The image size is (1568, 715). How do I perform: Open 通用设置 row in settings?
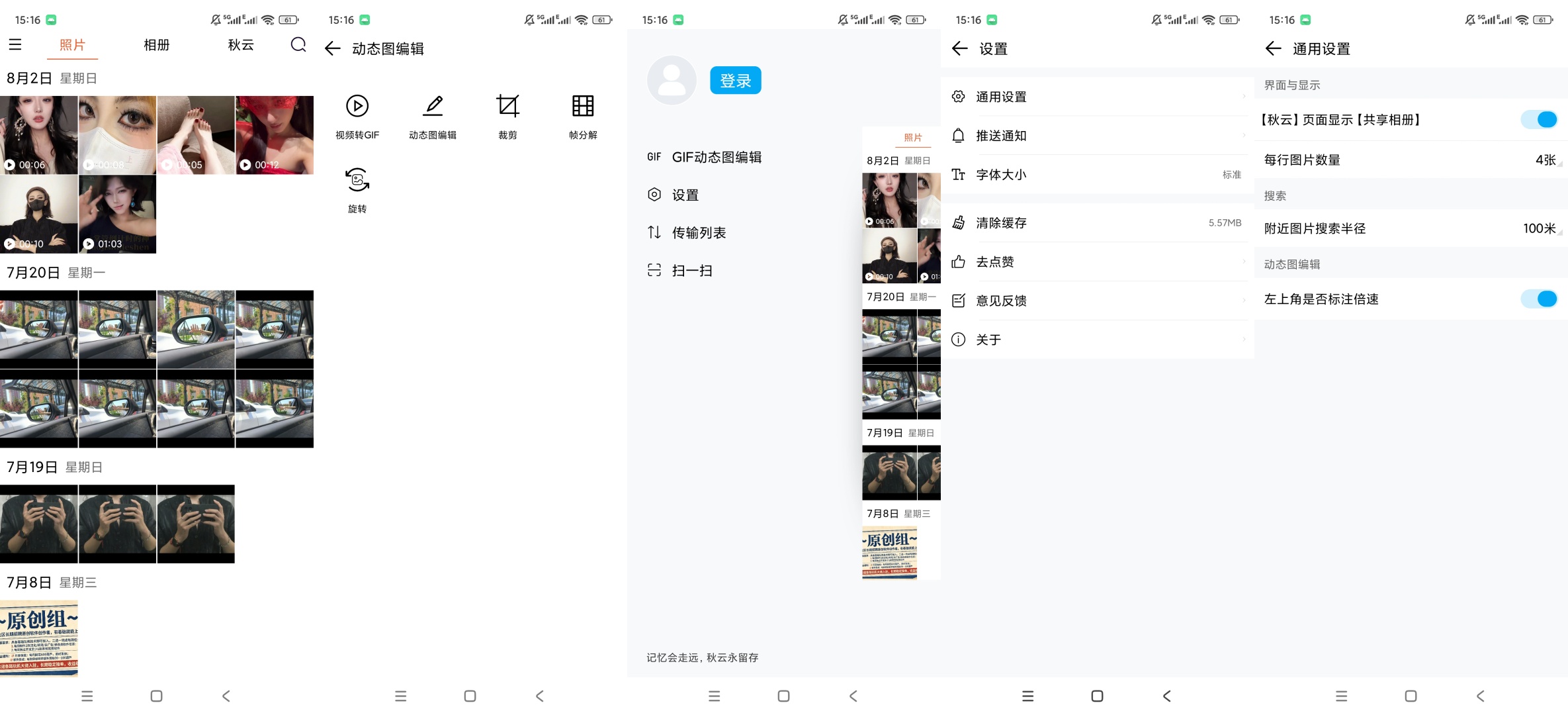click(1098, 97)
